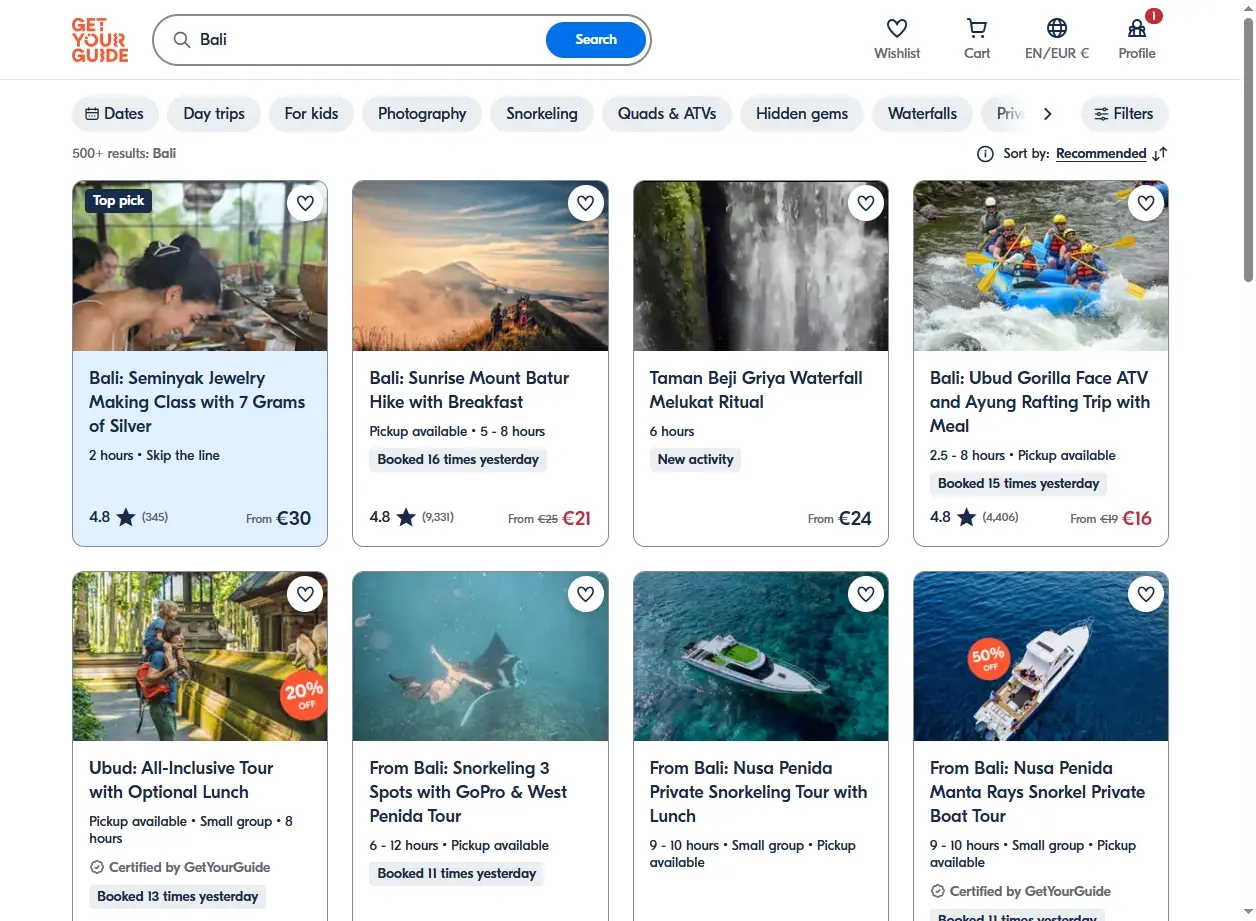Select the Waterfalls filter chip
The width and height of the screenshot is (1256, 921).
pyautogui.click(x=922, y=114)
